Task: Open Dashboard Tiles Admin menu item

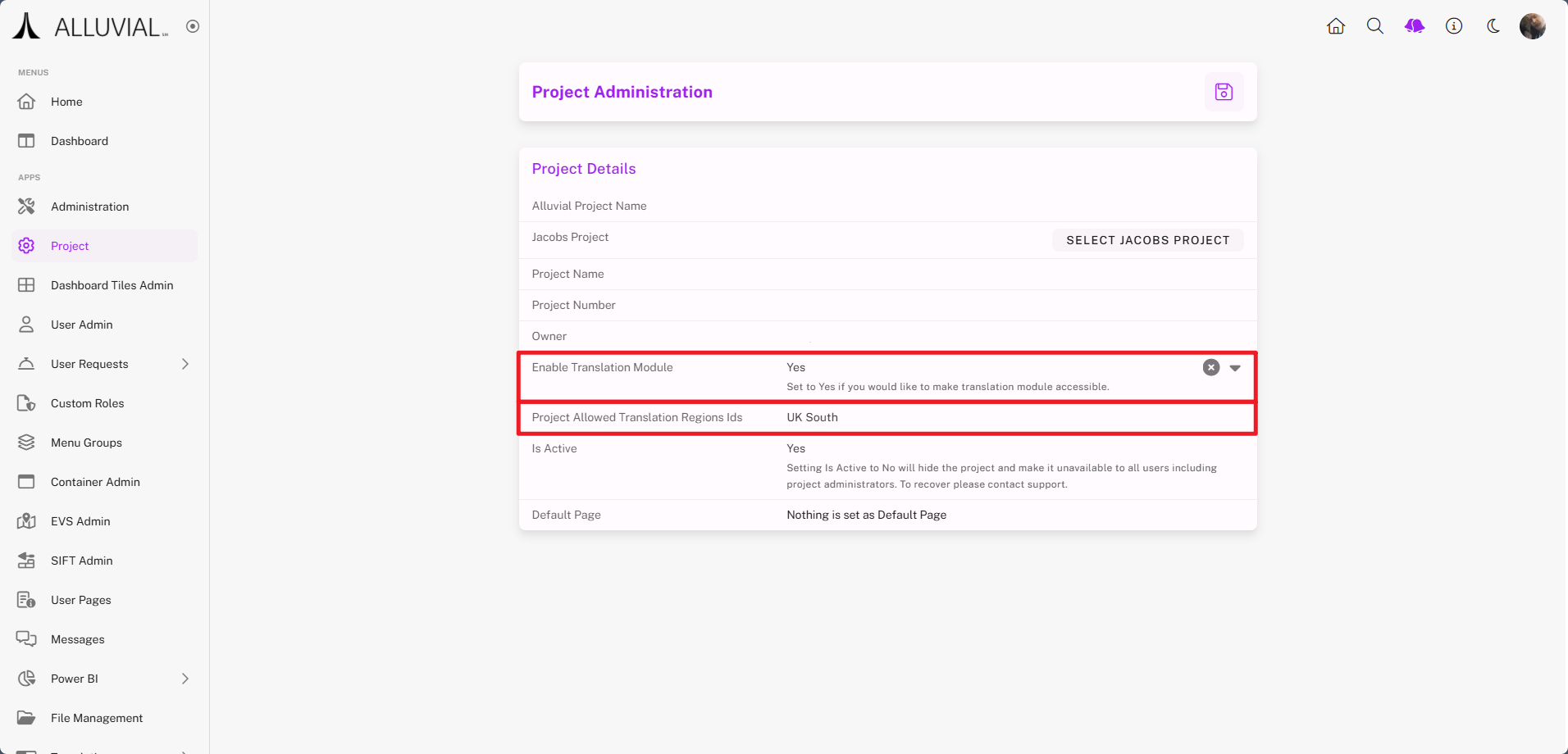Action: click(112, 285)
